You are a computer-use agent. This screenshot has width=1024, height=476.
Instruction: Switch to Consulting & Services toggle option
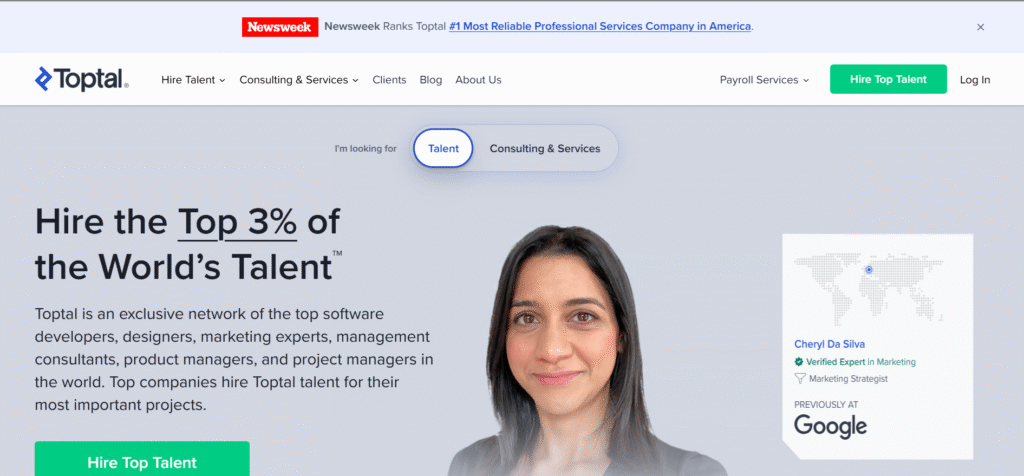coord(545,148)
